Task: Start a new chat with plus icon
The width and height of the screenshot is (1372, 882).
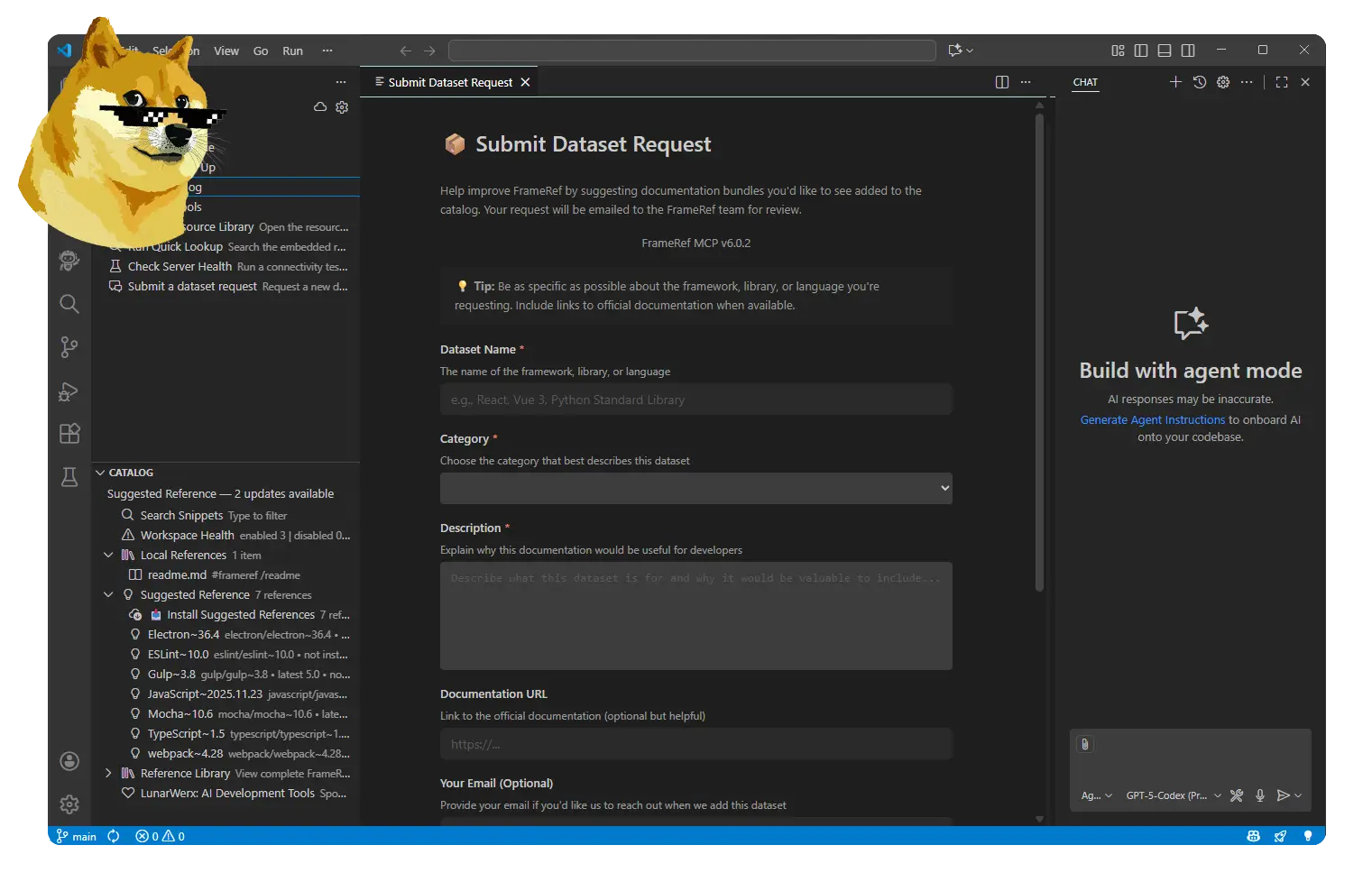Action: click(1175, 82)
